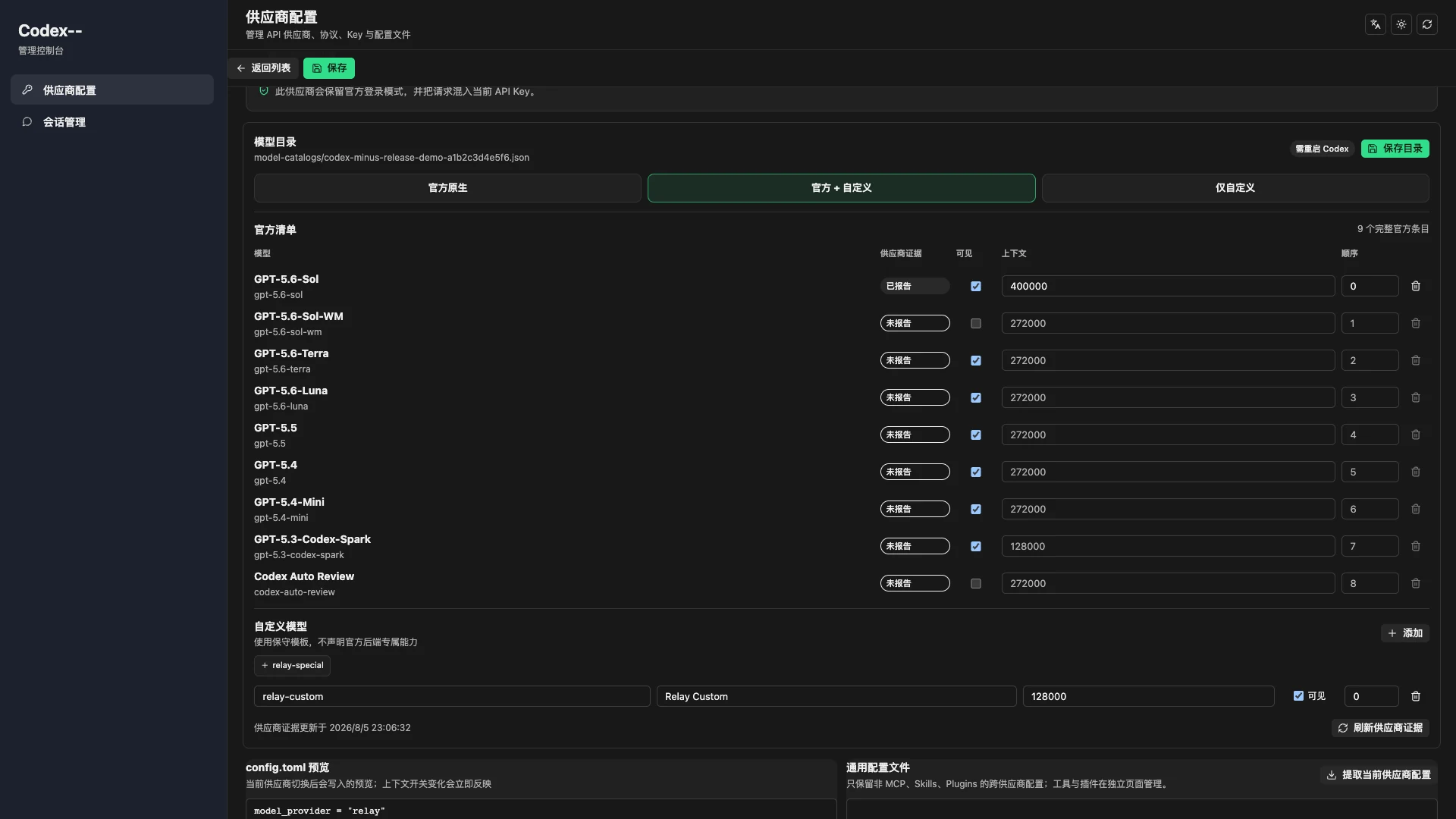Image resolution: width=1456 pixels, height=819 pixels.
Task: Select the 仅自定义 catalog mode tab
Action: point(1235,188)
